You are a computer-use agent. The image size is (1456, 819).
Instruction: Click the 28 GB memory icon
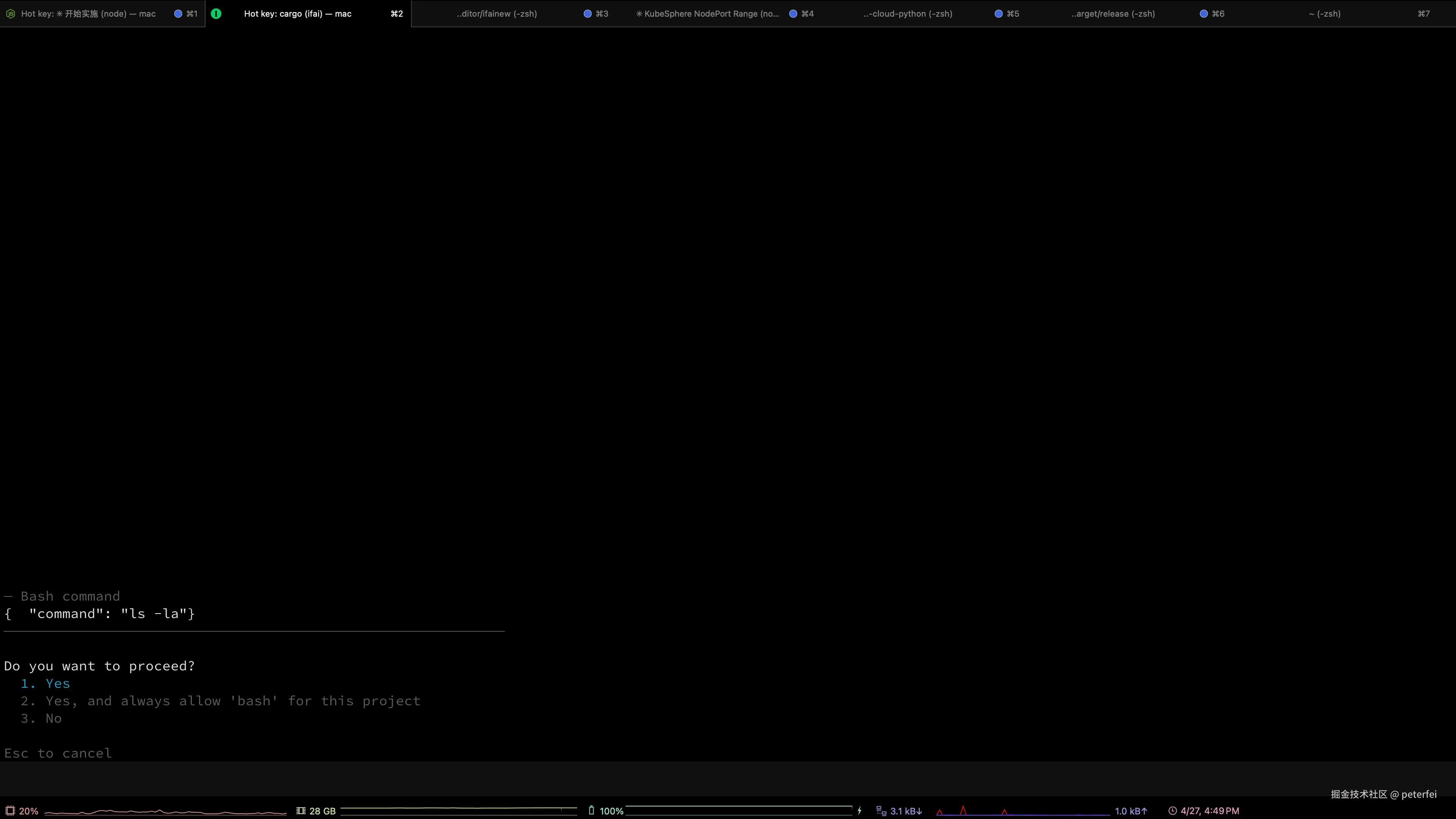301,811
